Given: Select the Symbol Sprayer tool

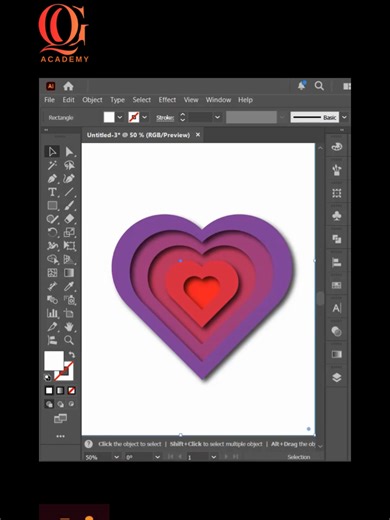Looking at the screenshot, I should [69, 300].
